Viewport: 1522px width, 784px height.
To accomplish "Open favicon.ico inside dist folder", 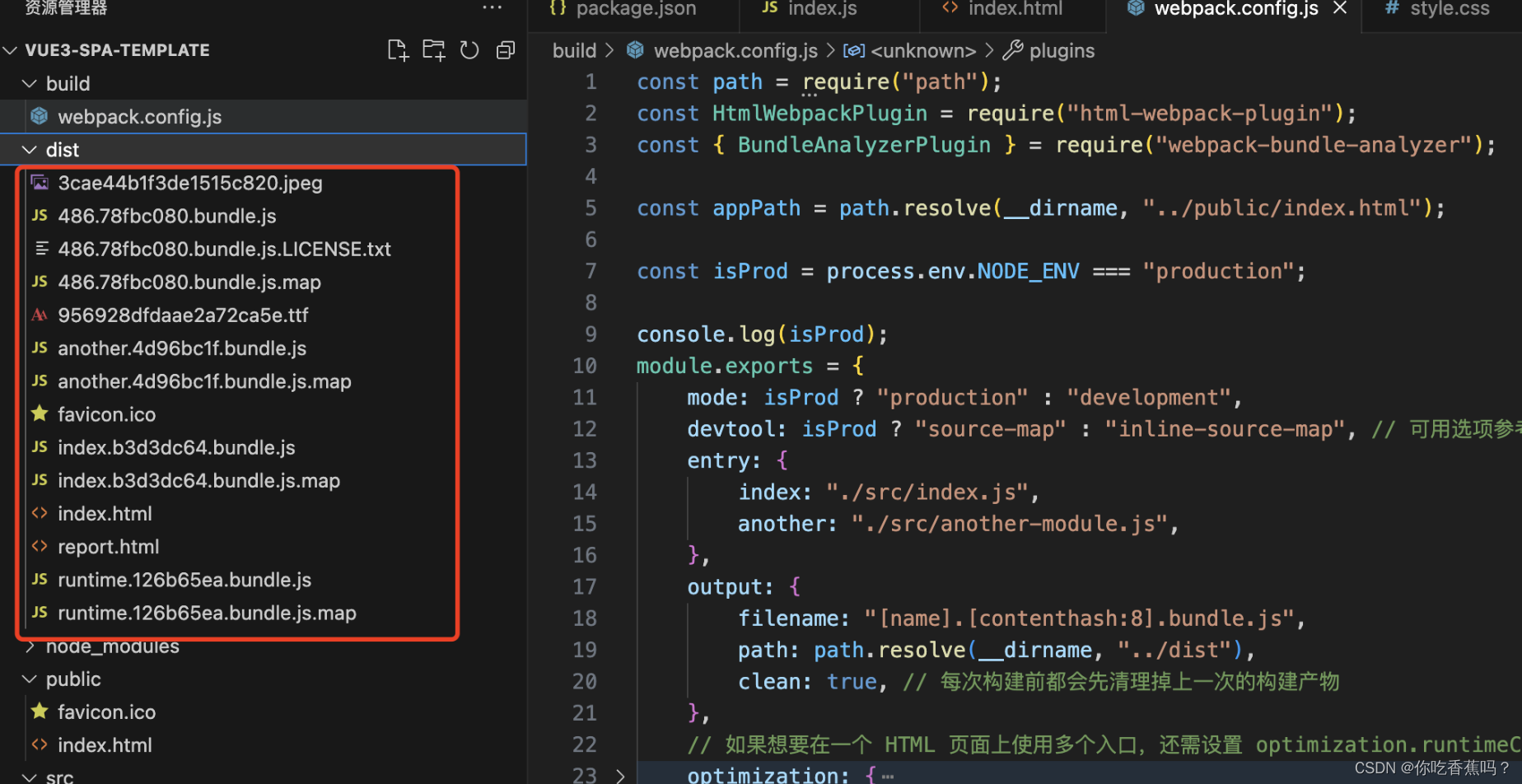I will (106, 414).
